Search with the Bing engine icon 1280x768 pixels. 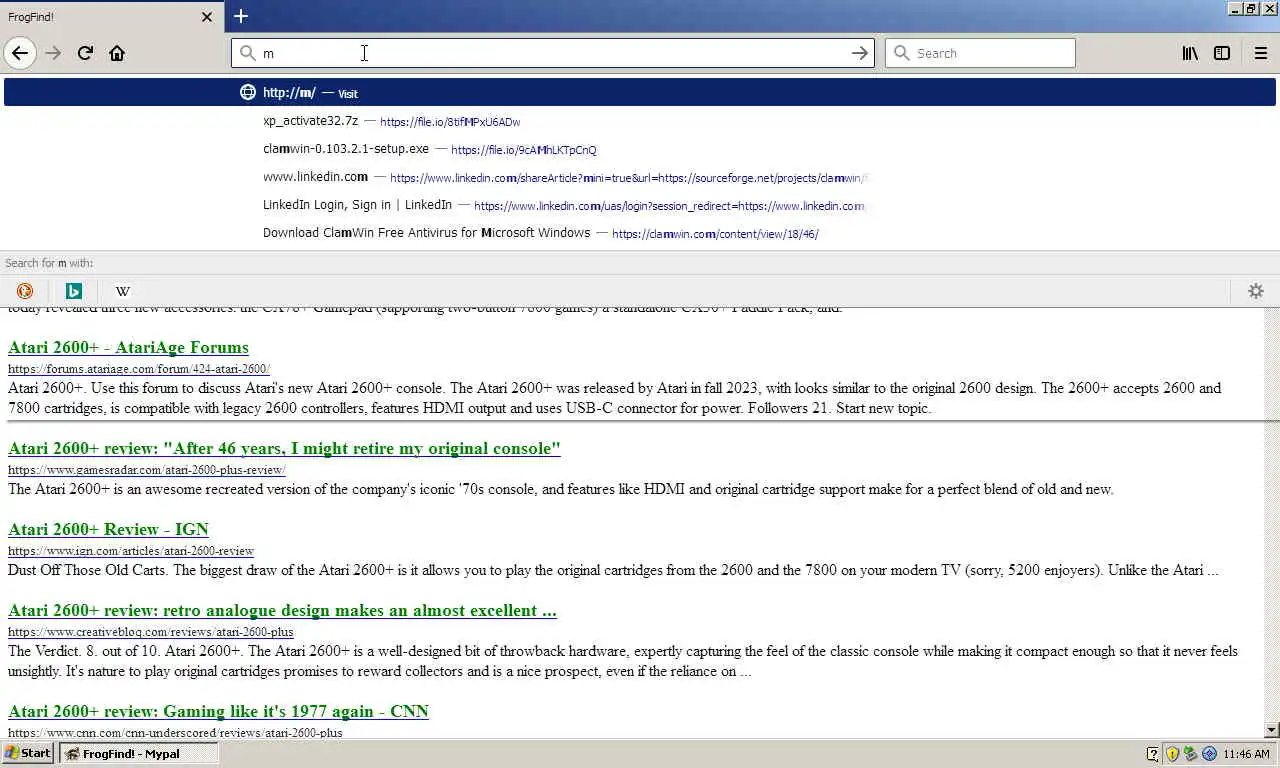[x=74, y=291]
